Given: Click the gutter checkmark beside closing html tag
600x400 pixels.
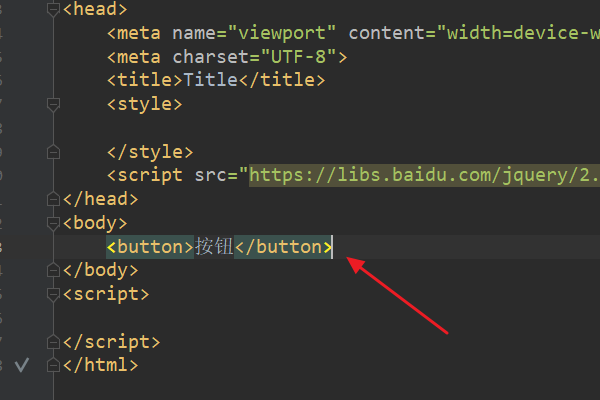Looking at the screenshot, I should (22, 365).
